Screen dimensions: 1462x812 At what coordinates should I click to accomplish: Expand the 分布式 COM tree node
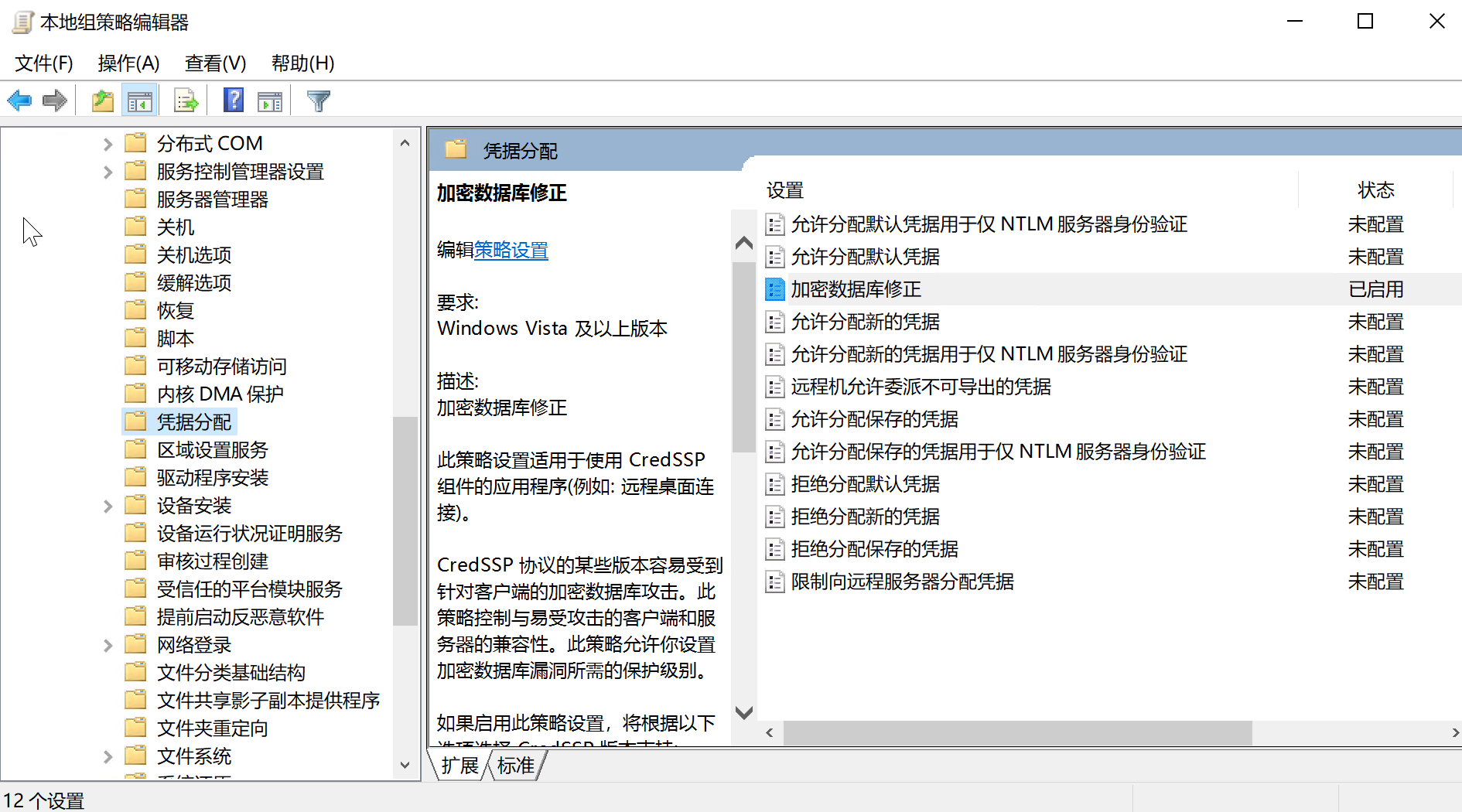point(108,144)
